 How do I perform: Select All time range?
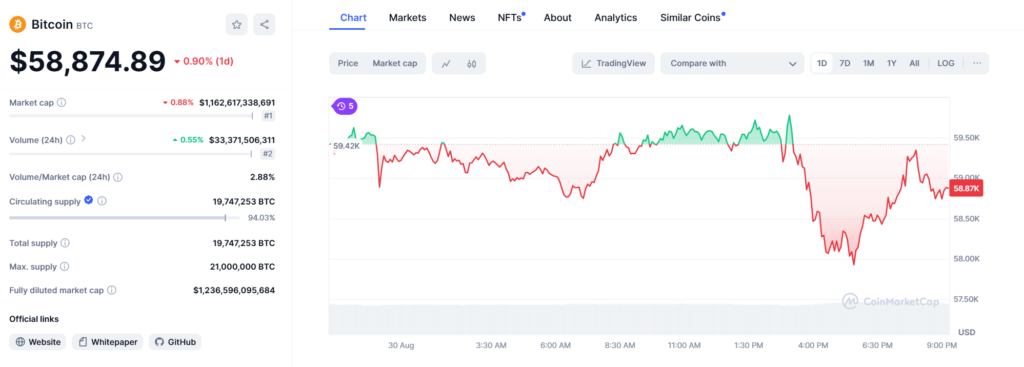tap(914, 63)
